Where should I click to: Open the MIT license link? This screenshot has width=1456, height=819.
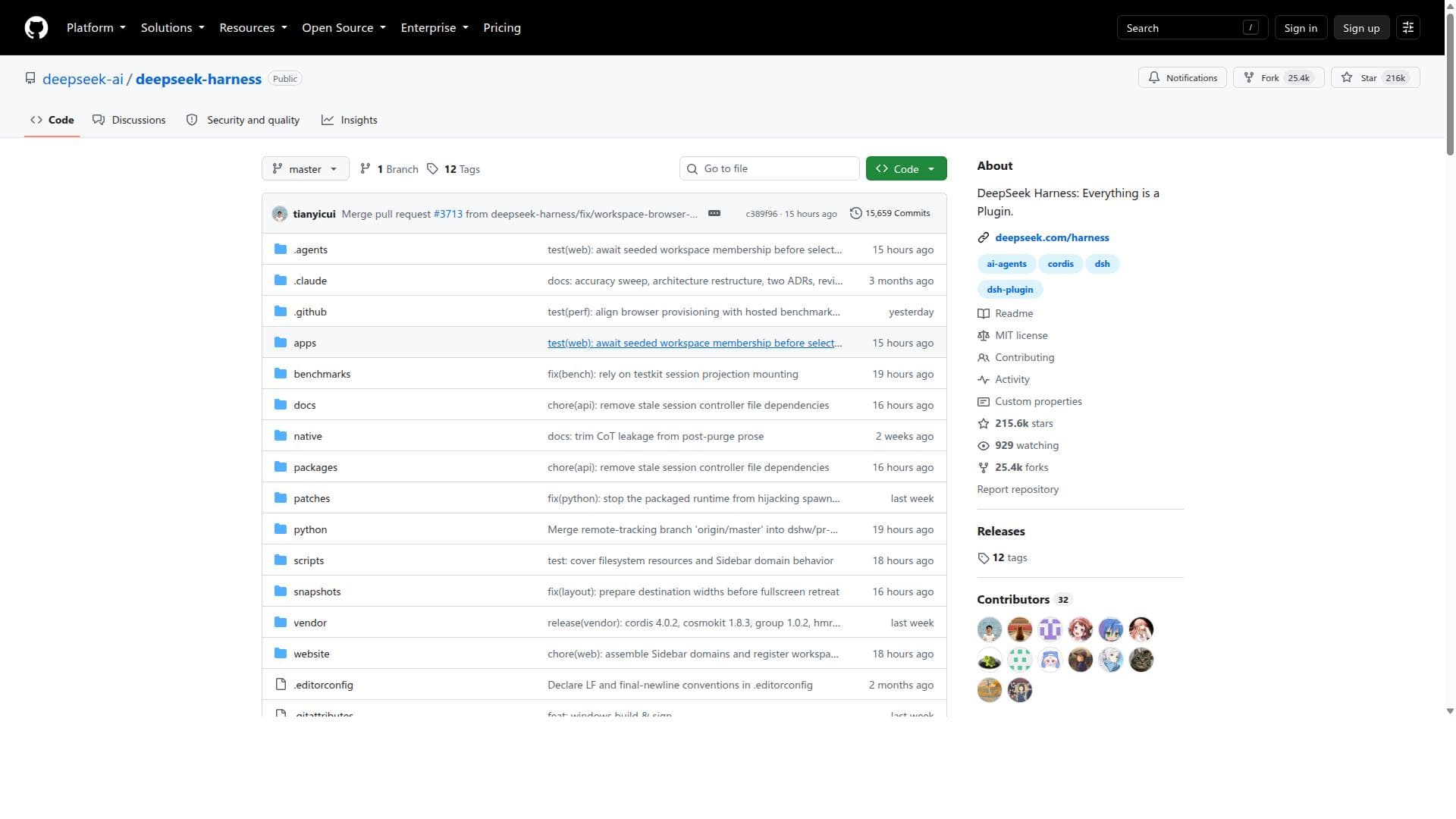[1013, 335]
